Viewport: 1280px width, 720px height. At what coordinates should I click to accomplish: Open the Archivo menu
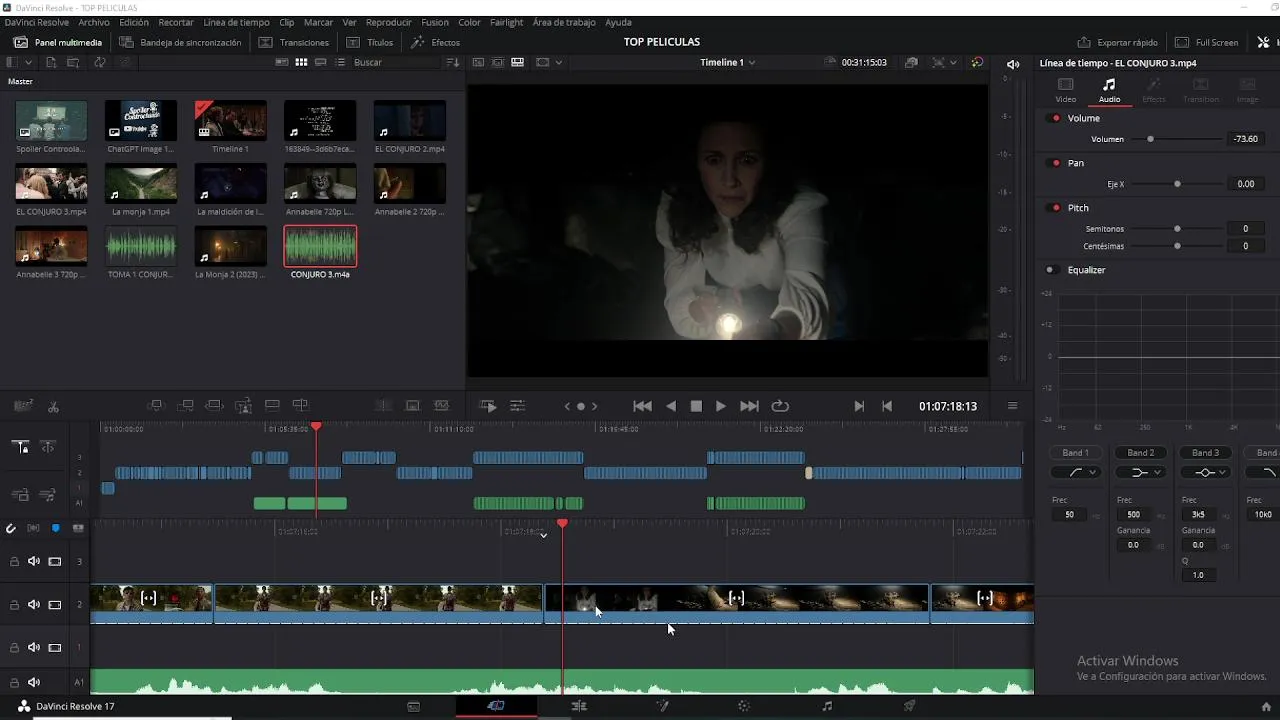click(94, 22)
